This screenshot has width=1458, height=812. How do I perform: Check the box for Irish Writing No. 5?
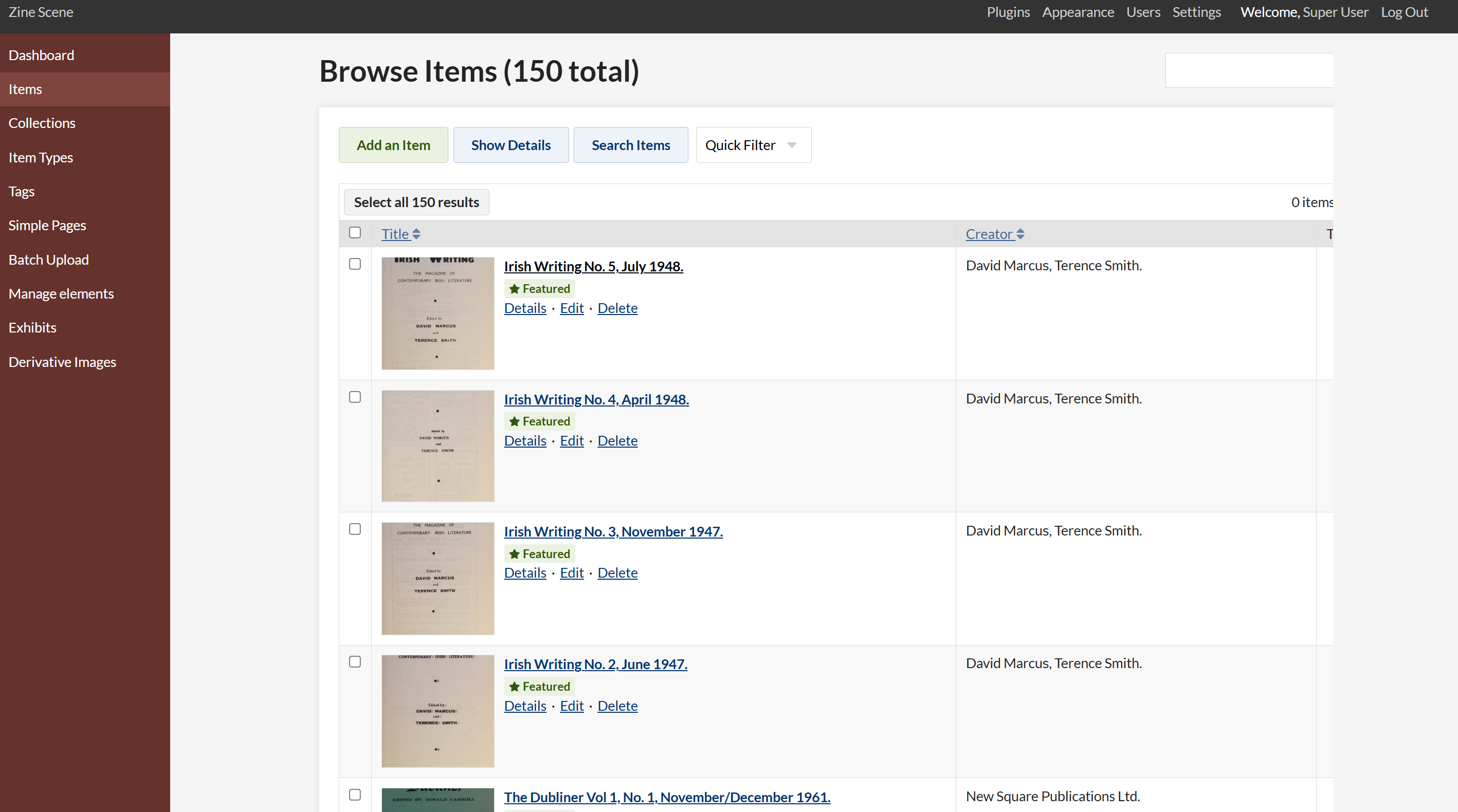pos(355,264)
